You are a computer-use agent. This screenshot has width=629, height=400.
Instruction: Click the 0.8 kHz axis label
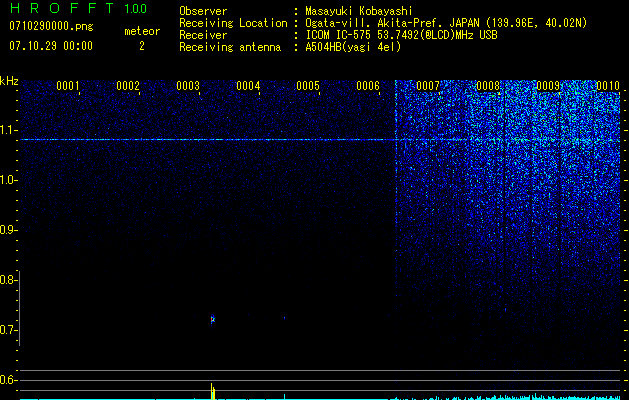point(7,280)
